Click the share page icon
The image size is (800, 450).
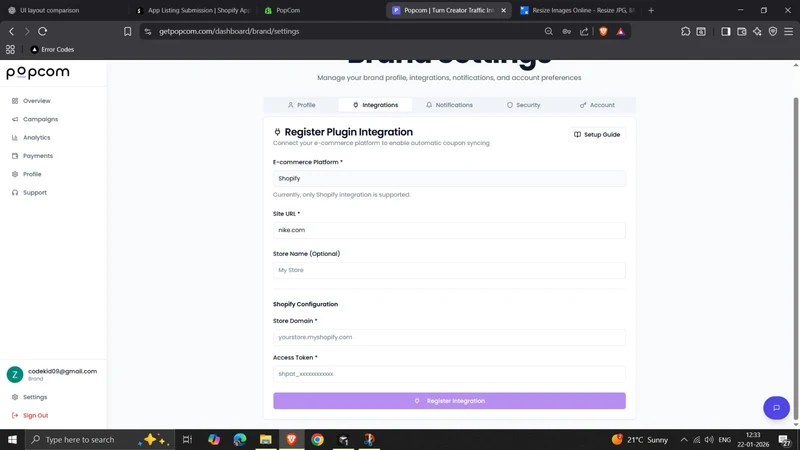point(584,31)
